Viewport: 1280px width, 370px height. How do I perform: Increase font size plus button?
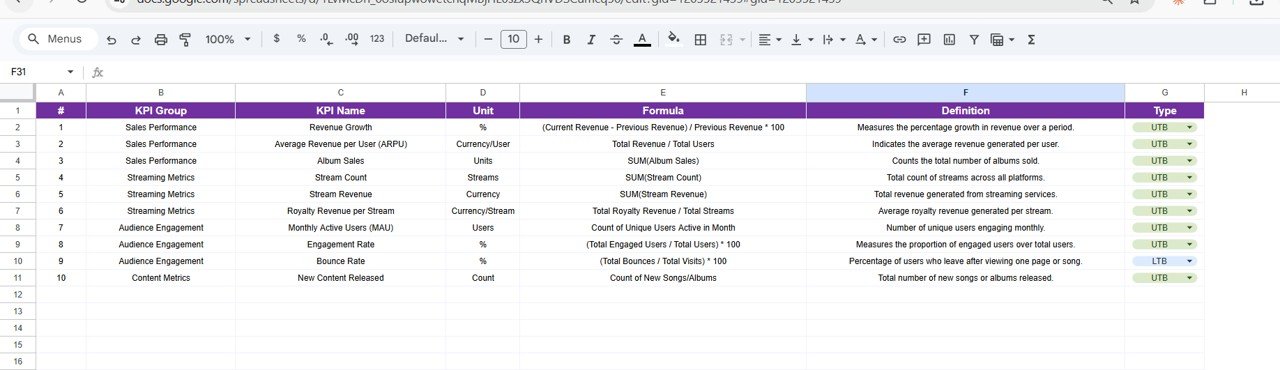(x=538, y=39)
